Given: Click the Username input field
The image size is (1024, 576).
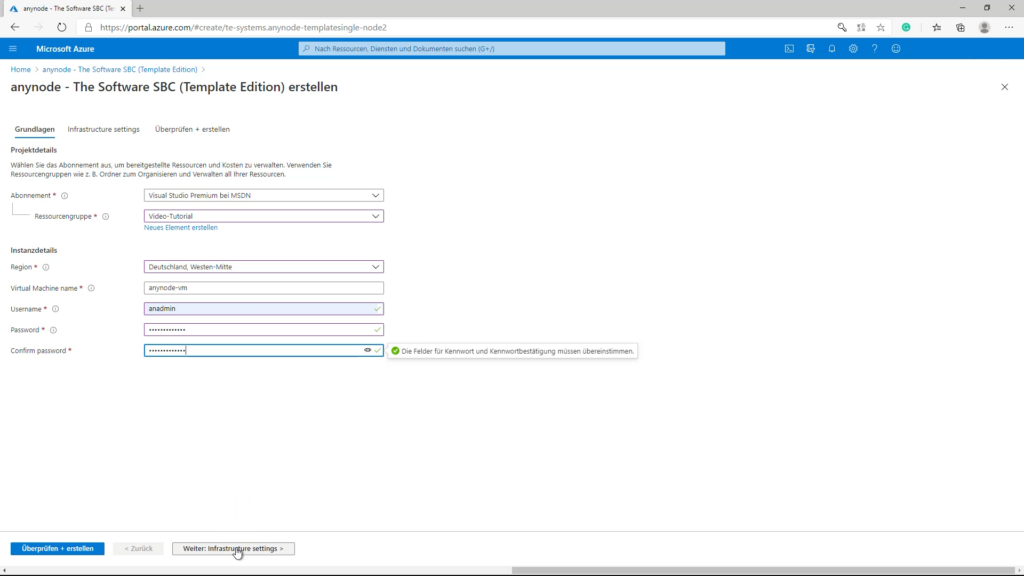Looking at the screenshot, I should click(x=264, y=309).
